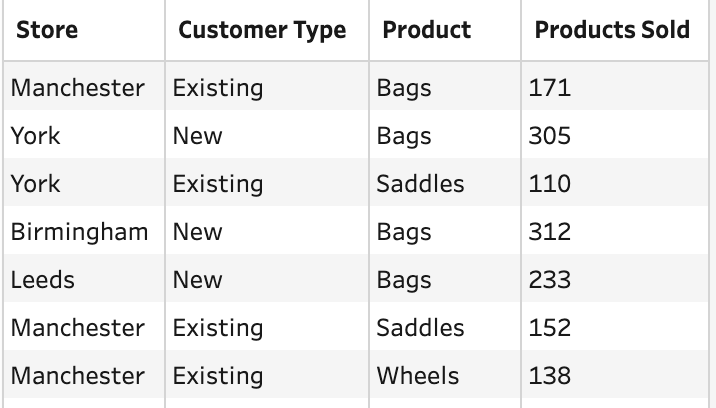The image size is (716, 408).
Task: Click the Store column header
Action: point(47,30)
